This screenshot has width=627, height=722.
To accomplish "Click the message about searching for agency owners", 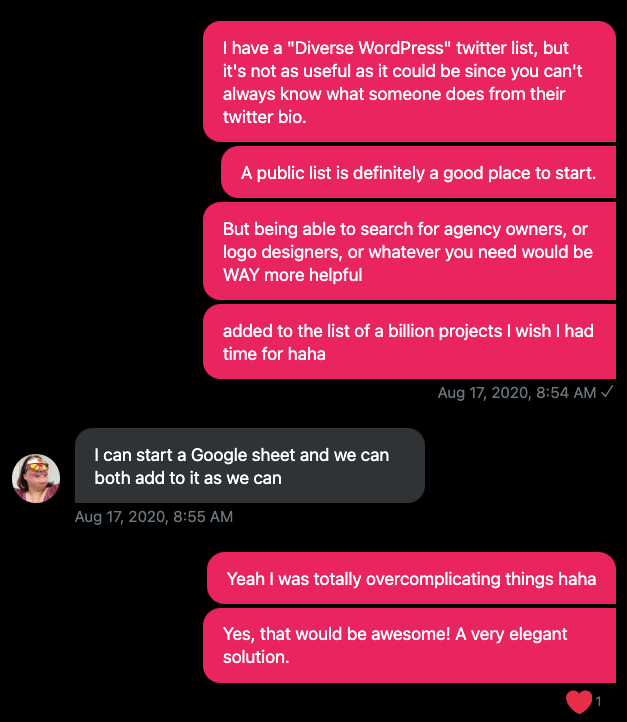I will tap(409, 251).
